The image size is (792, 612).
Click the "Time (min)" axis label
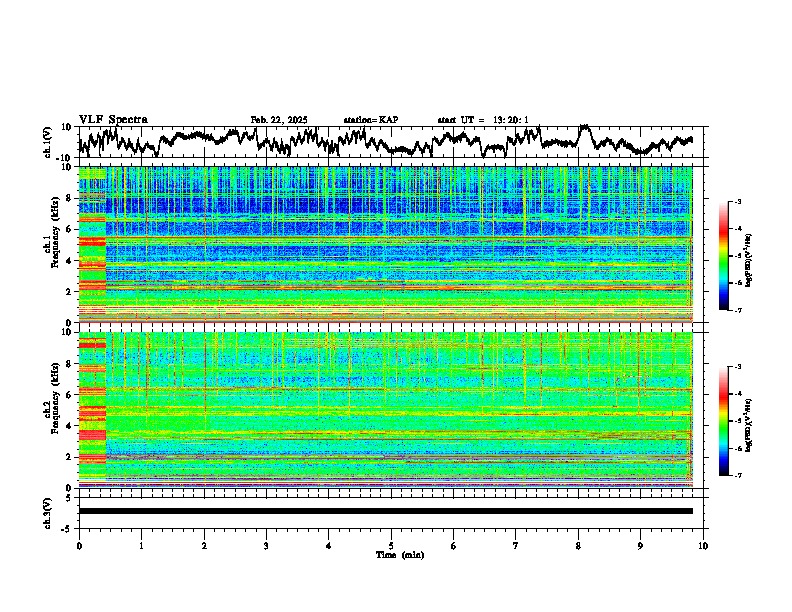(400, 555)
